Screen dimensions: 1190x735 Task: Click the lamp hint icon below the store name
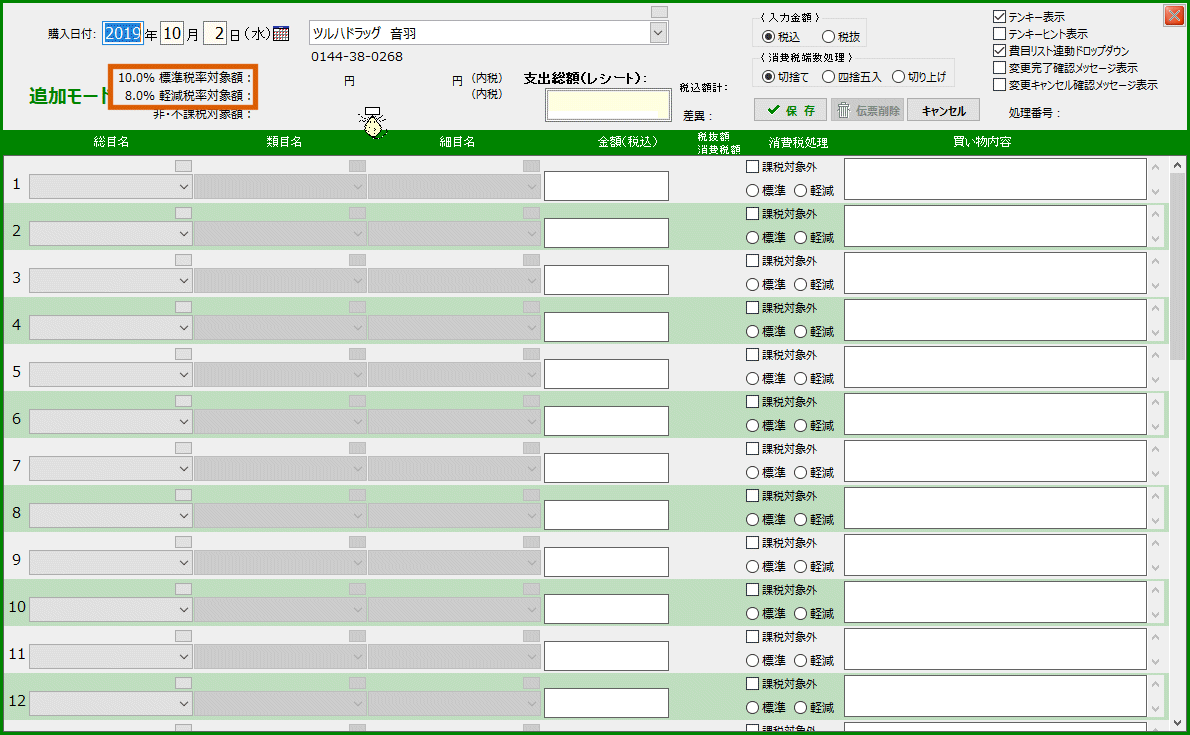pyautogui.click(x=372, y=122)
